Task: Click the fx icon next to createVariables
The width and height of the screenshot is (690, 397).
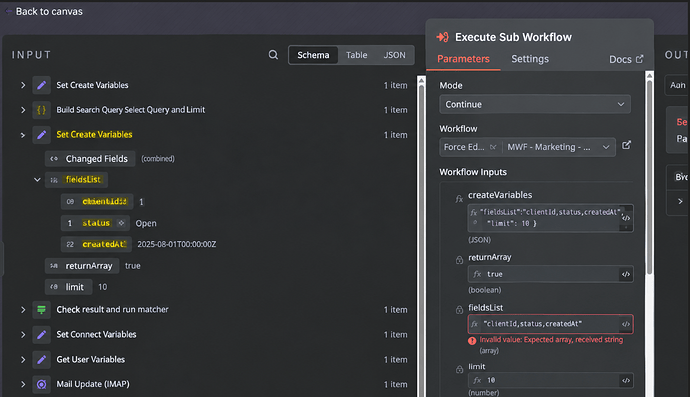Action: [459, 199]
